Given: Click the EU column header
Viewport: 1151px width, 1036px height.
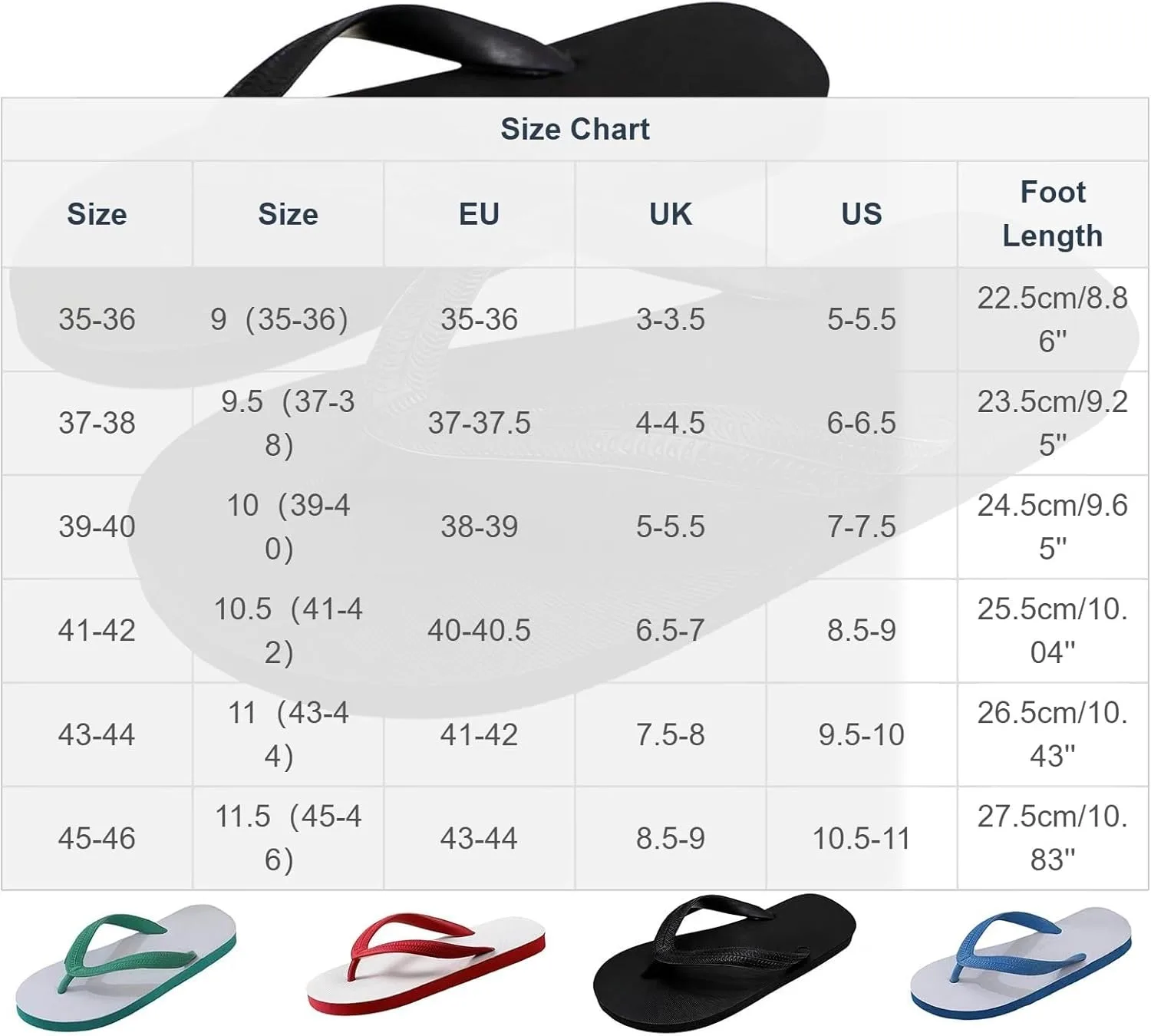Looking at the screenshot, I should pos(479,214).
